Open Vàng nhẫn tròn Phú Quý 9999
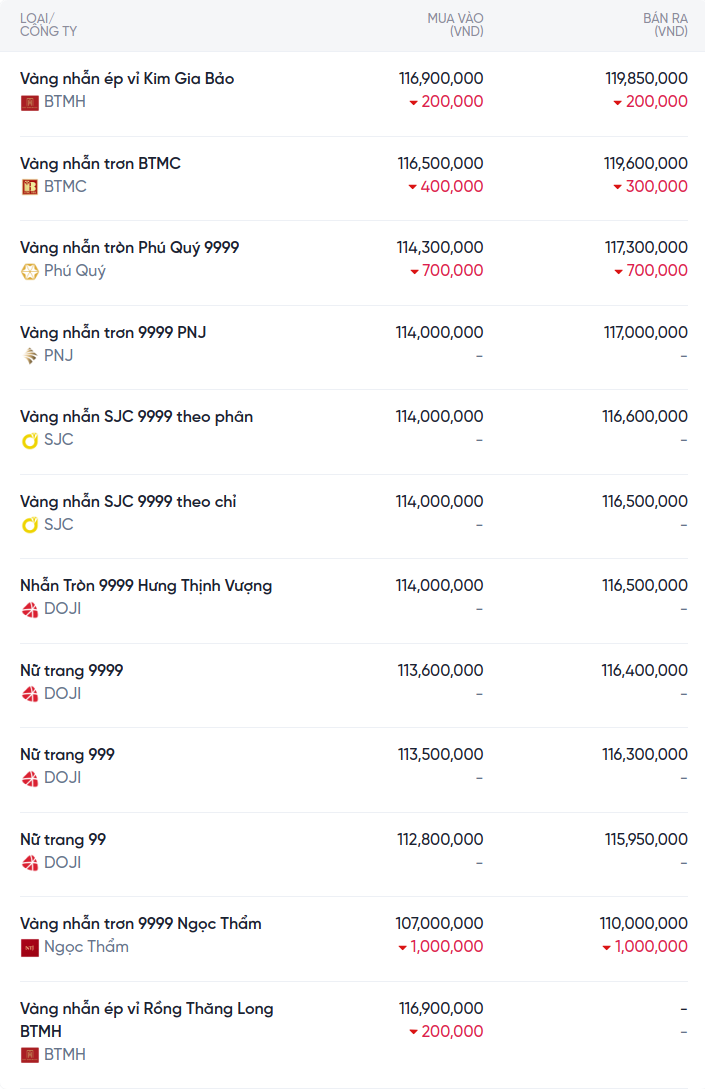 click(x=129, y=248)
